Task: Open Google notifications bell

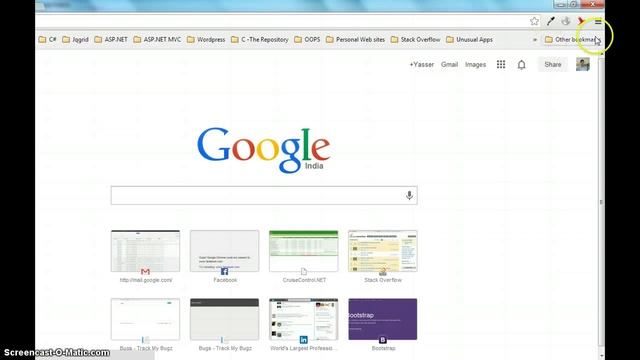Action: [522, 64]
